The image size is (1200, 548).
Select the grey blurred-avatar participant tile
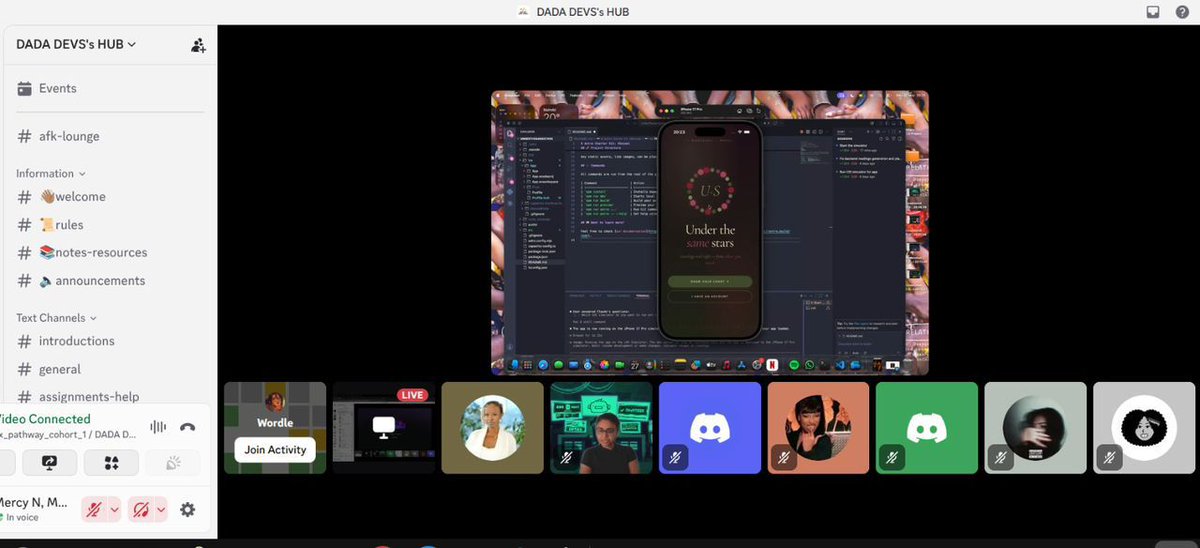coord(1035,428)
